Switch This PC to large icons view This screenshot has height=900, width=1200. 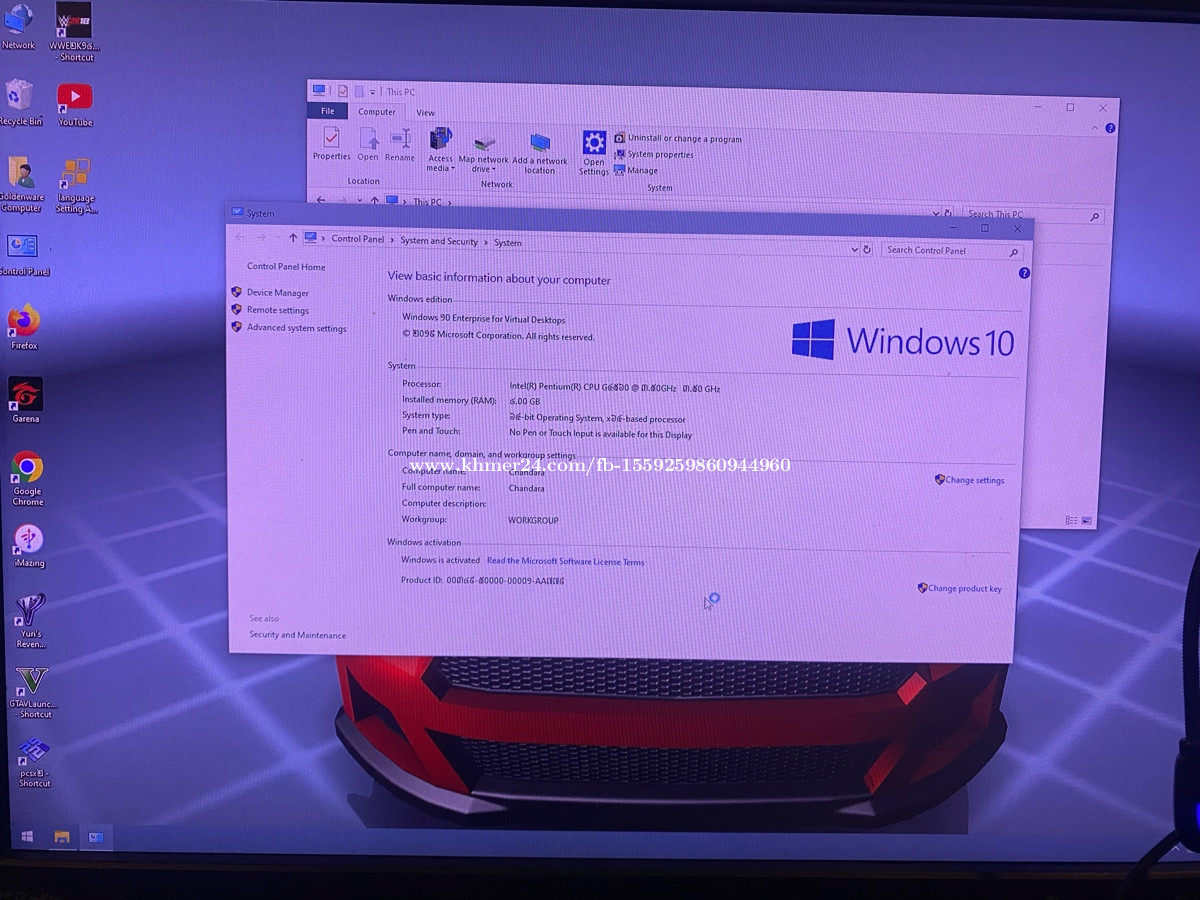click(x=1087, y=521)
